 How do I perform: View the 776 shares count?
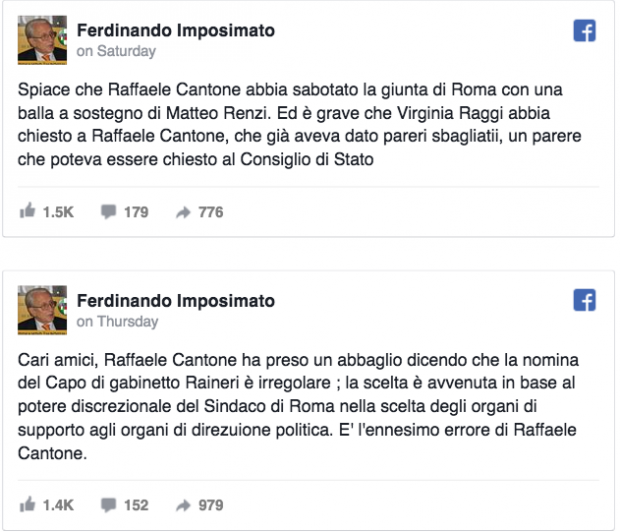click(x=210, y=212)
